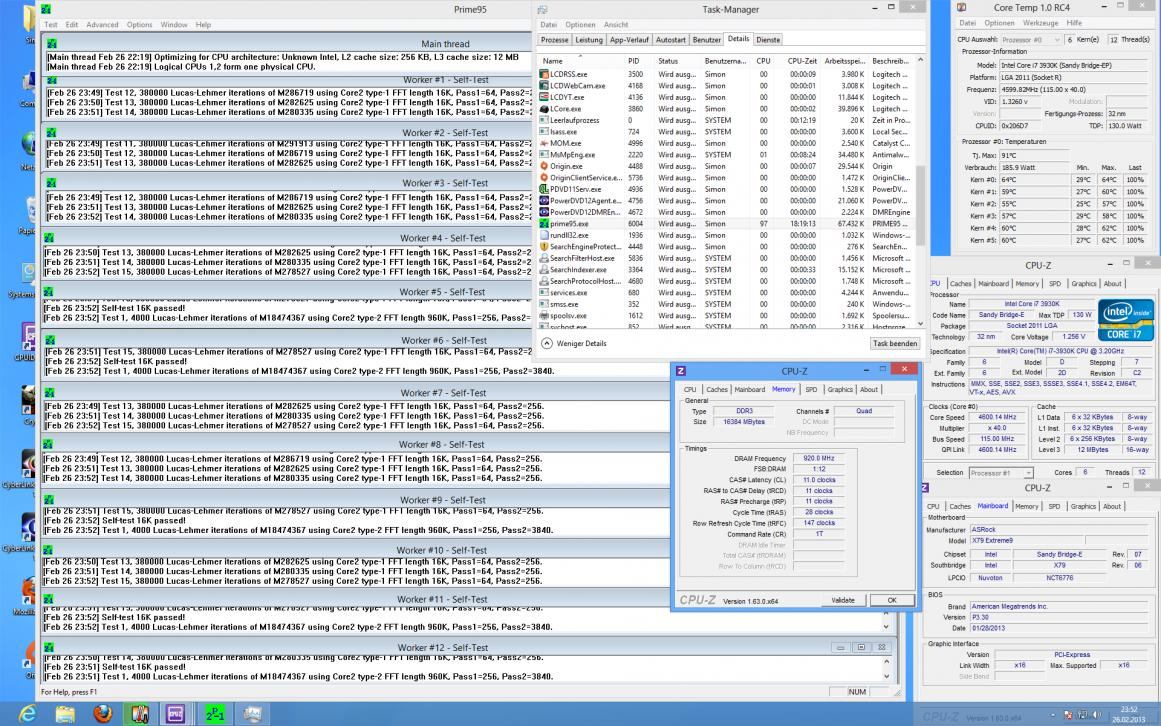Click the spoolsv.exe printer icon
1161x726 pixels.
[543, 315]
